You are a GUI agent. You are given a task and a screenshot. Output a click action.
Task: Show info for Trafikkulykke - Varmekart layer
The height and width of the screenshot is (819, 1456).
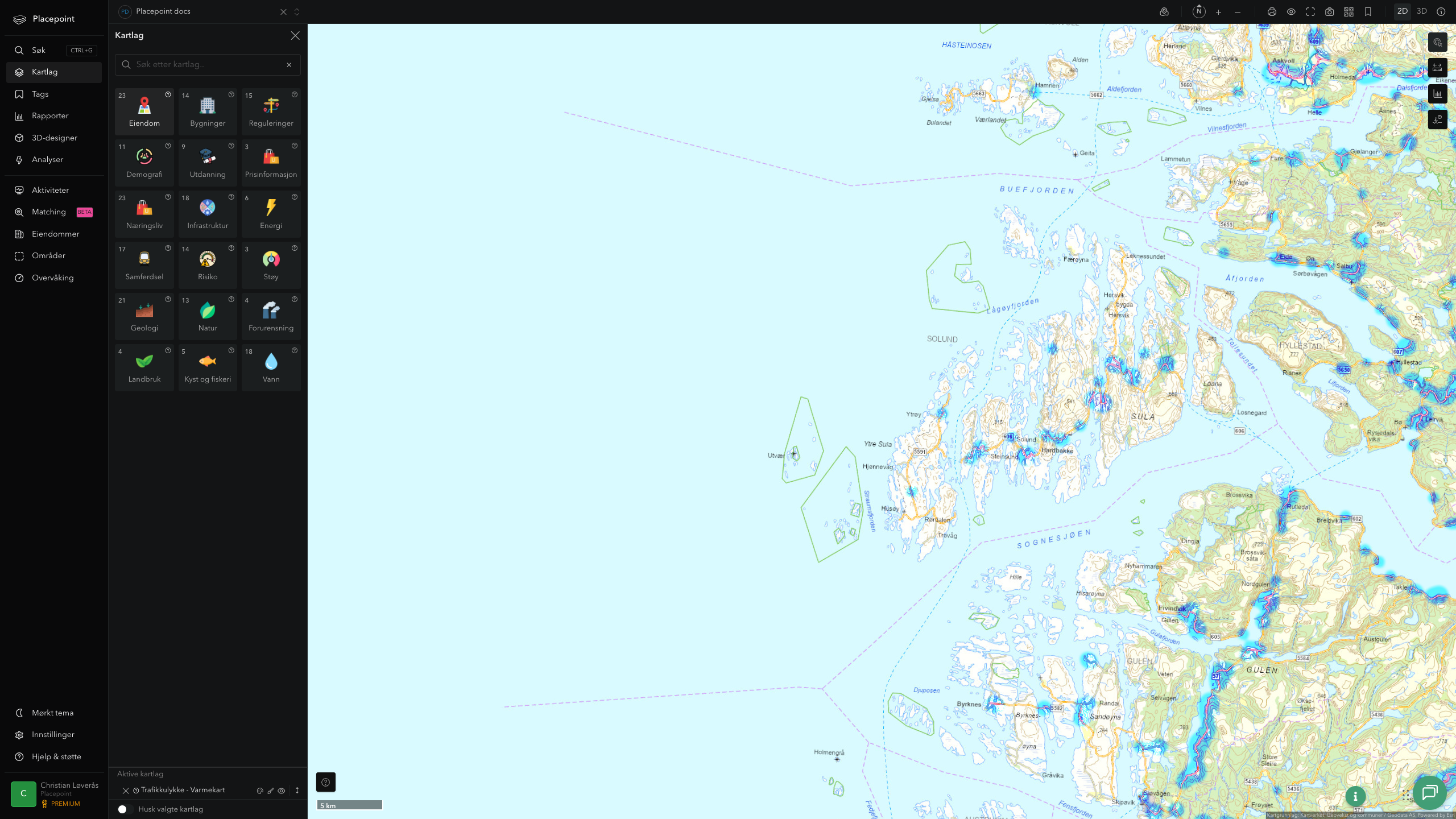tap(136, 791)
